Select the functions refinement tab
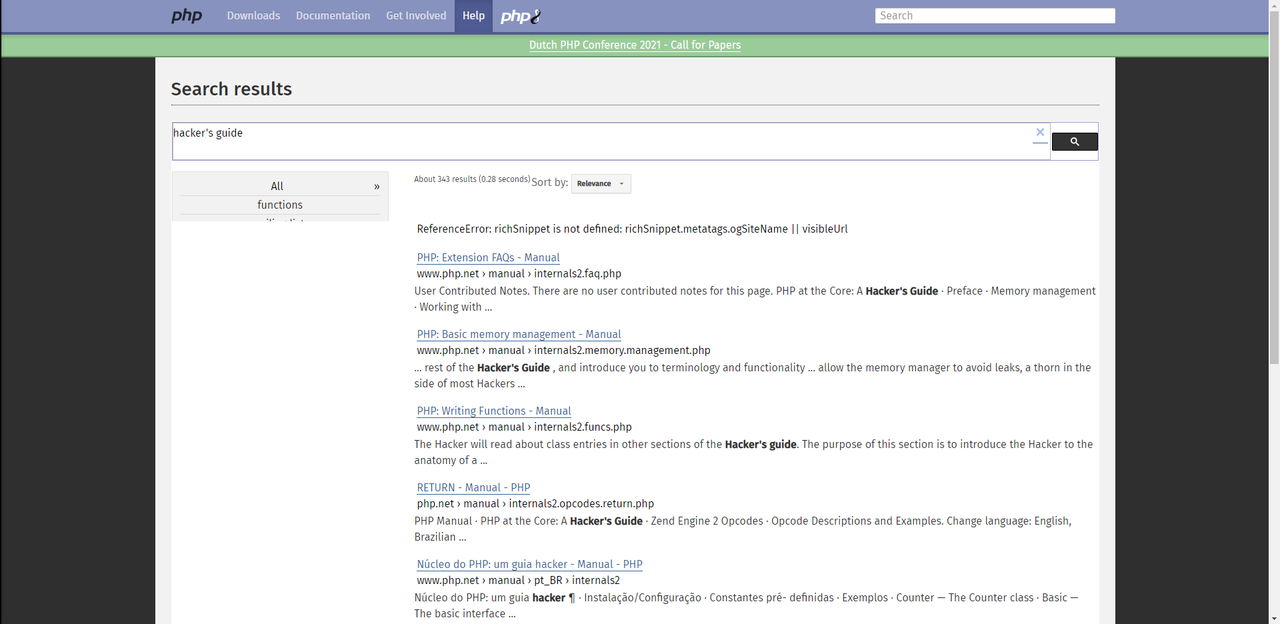 click(x=280, y=205)
